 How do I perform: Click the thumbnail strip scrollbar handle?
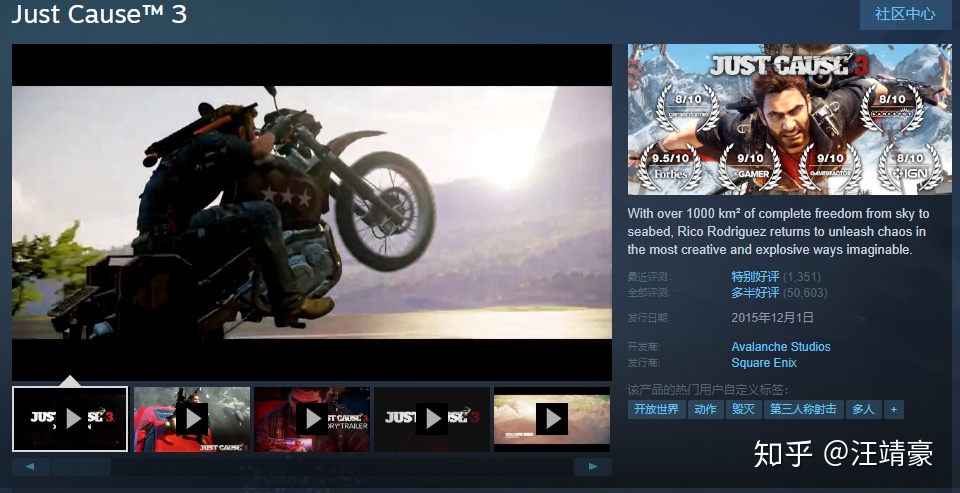pyautogui.click(x=81, y=467)
